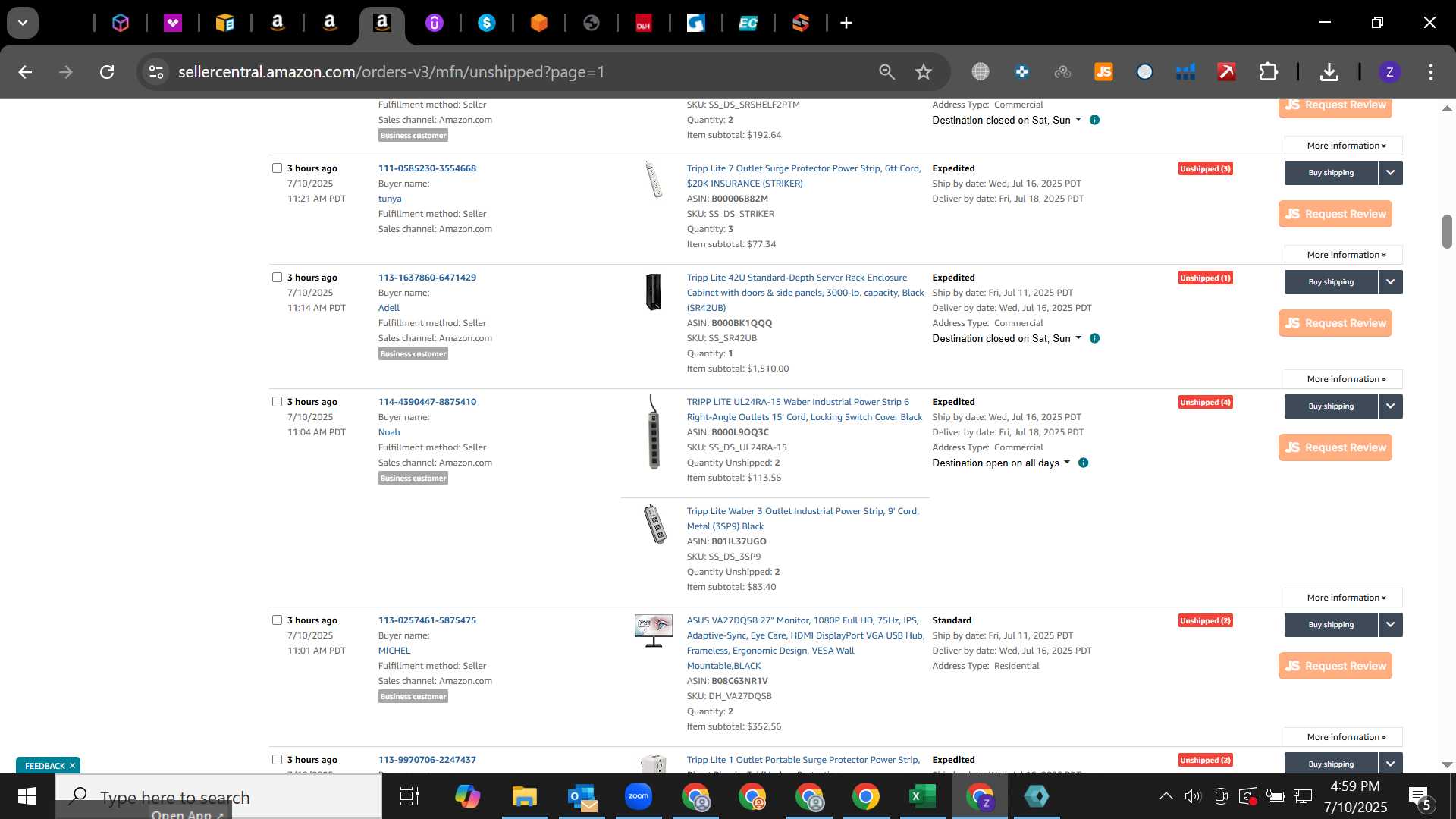Viewport: 1456px width, 819px height.
Task: Open the Z profile avatar
Action: coord(1389,72)
